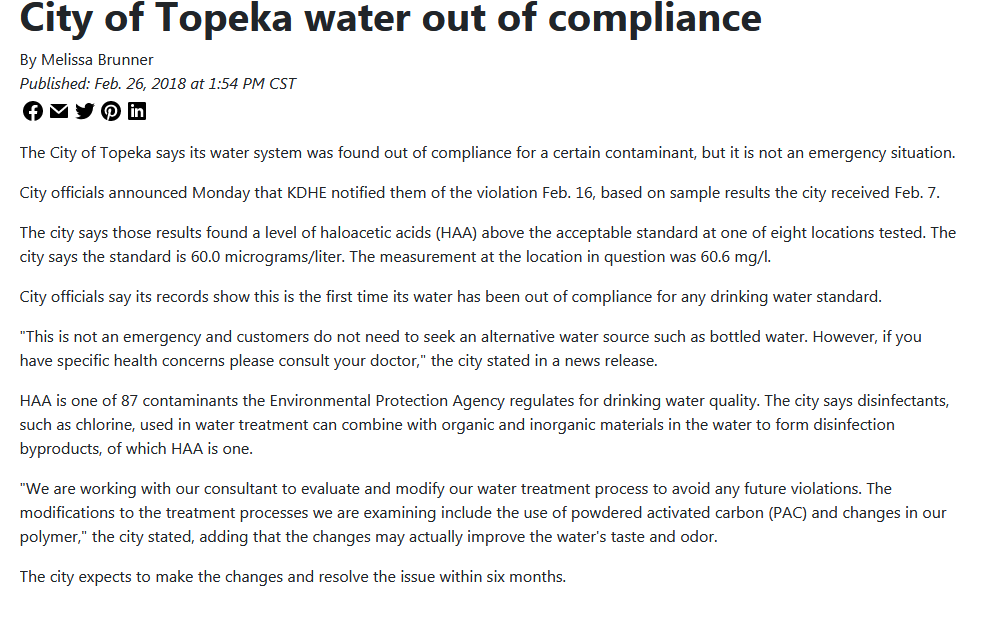
Task: Click the sentence about first time out of compliance
Action: point(451,297)
